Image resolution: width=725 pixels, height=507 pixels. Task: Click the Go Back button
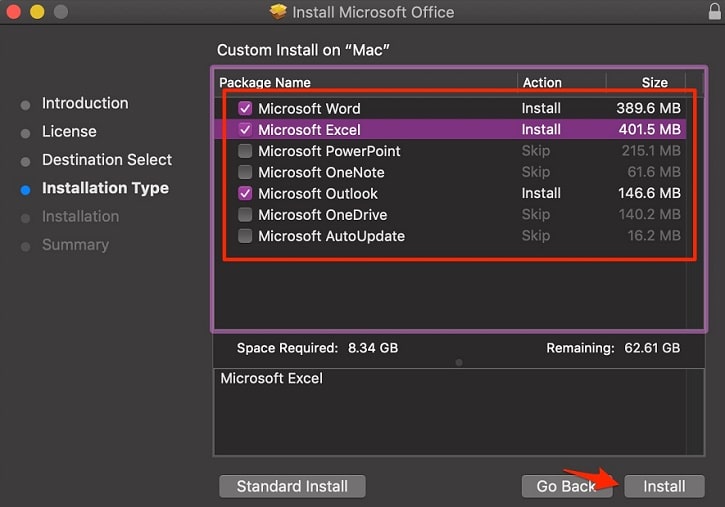(x=567, y=486)
